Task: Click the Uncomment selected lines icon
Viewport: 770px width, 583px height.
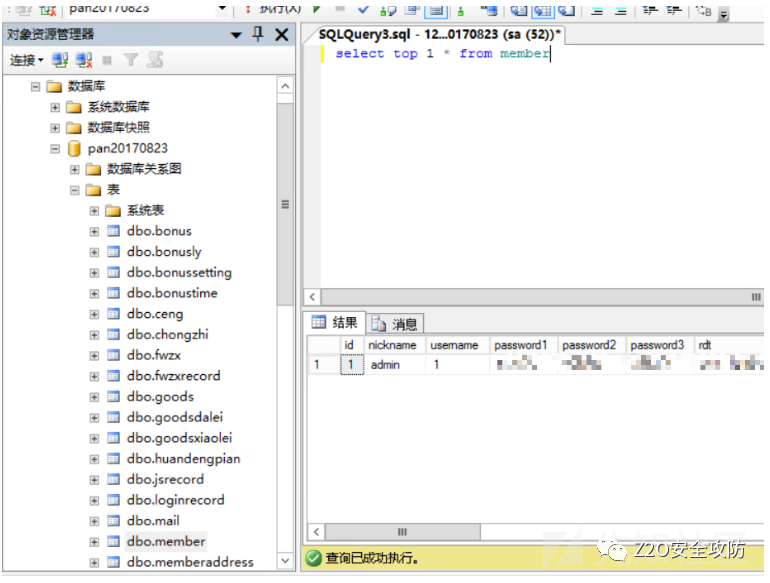Action: 621,10
